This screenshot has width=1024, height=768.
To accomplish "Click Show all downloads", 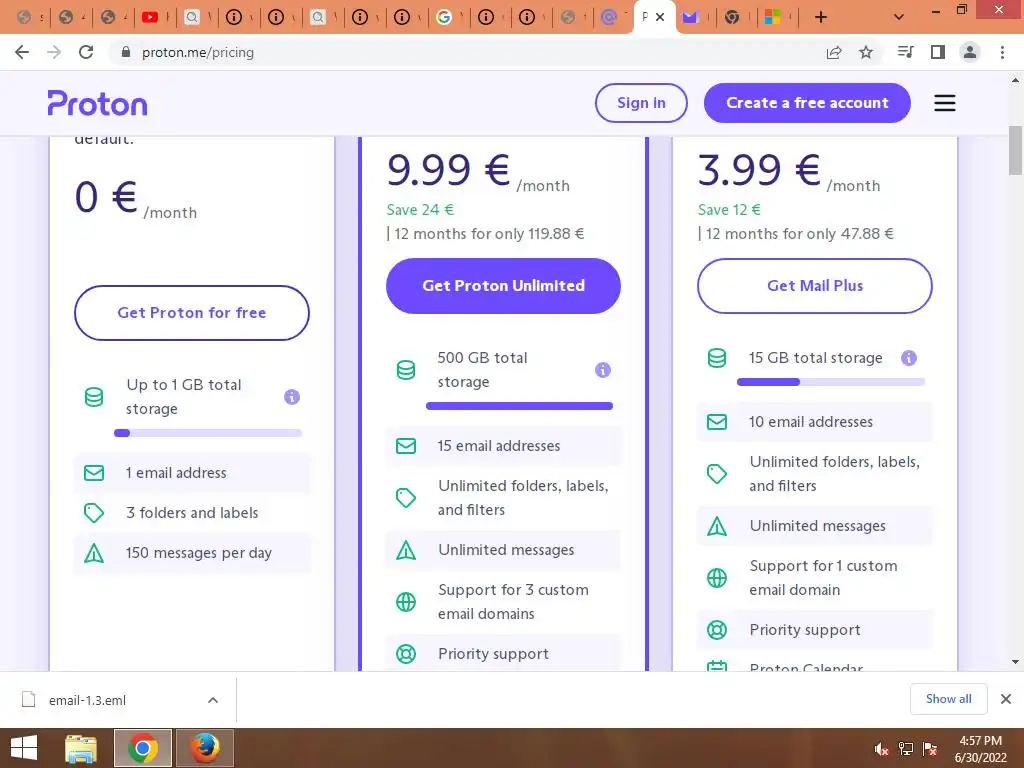I will click(948, 699).
